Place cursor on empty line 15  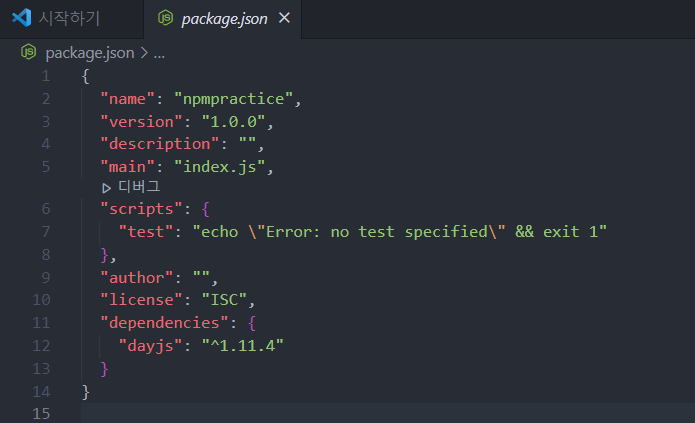388,414
